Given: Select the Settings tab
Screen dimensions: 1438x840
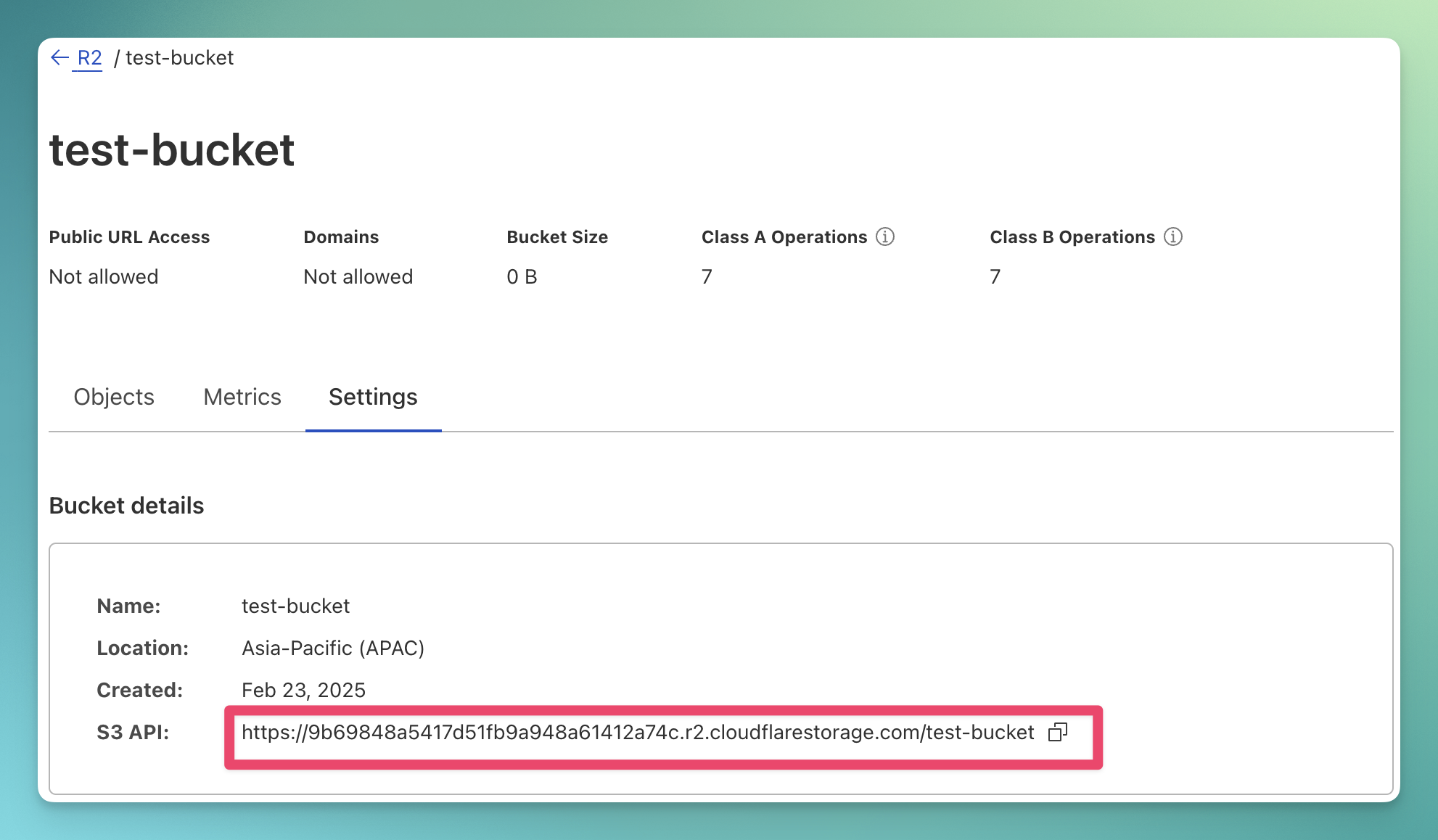Looking at the screenshot, I should point(373,397).
